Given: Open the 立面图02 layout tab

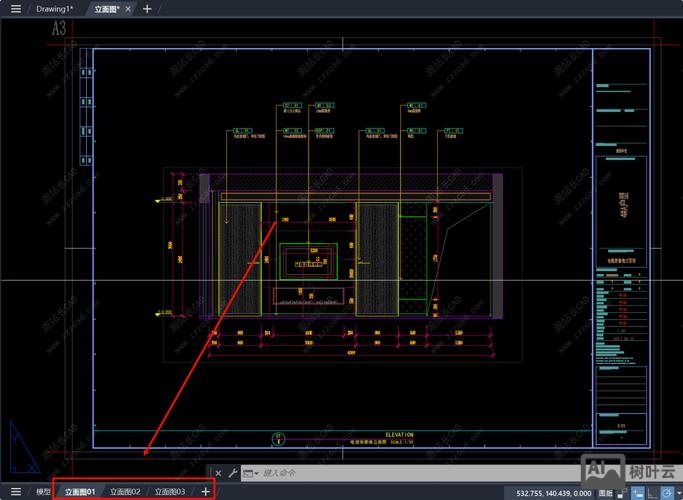Looking at the screenshot, I should (x=125, y=491).
